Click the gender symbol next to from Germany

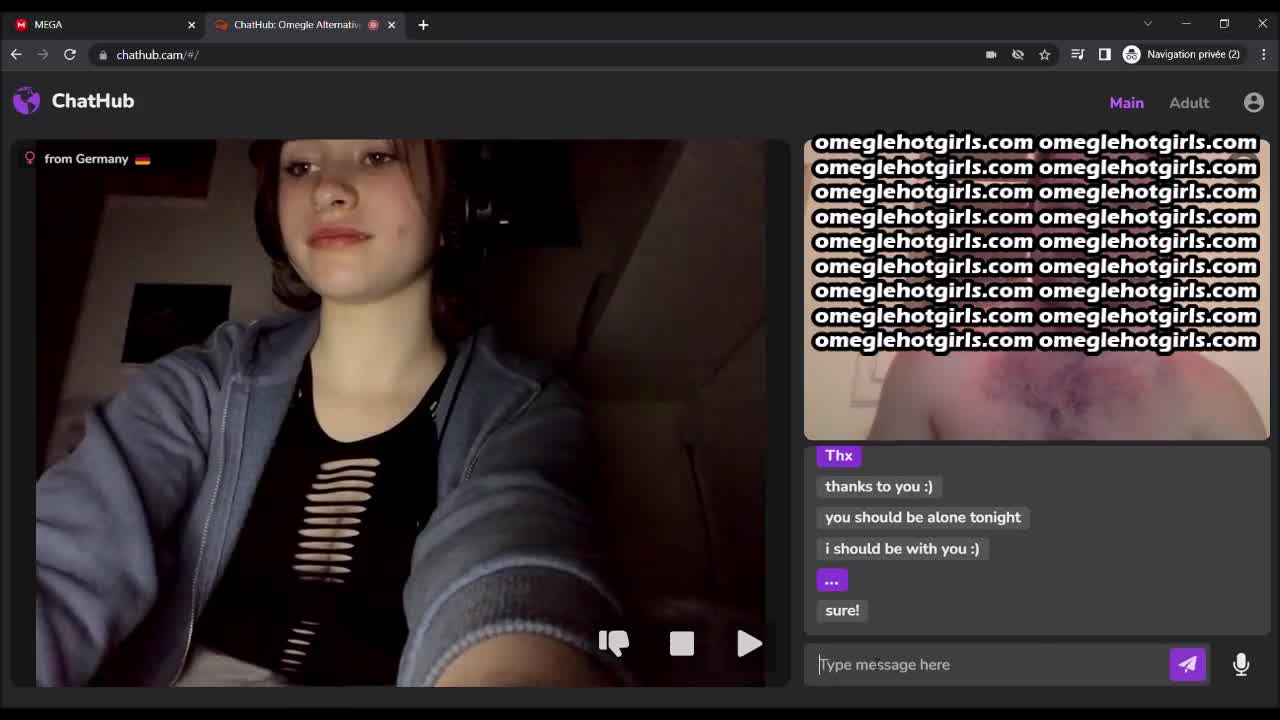coord(30,158)
